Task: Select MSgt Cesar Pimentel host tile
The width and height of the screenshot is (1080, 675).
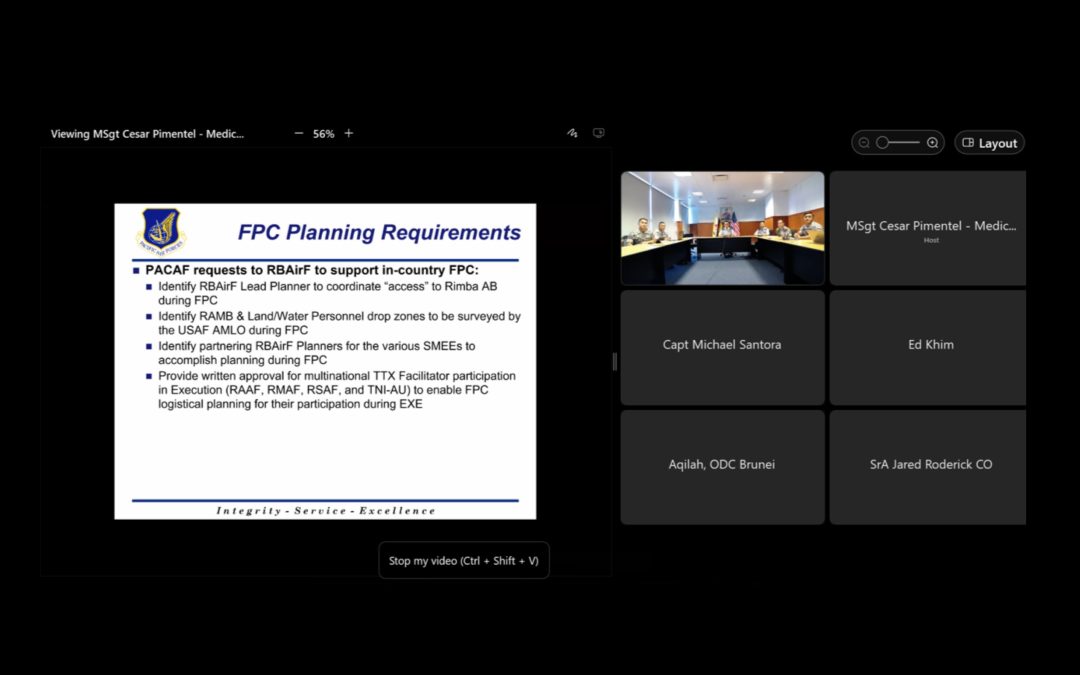Action: (928, 228)
